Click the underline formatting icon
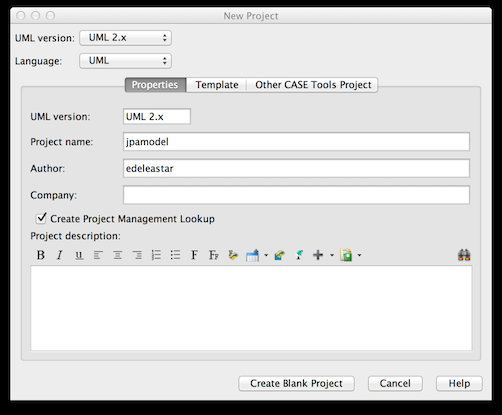Viewport: 502px width, 415px height. click(x=79, y=255)
